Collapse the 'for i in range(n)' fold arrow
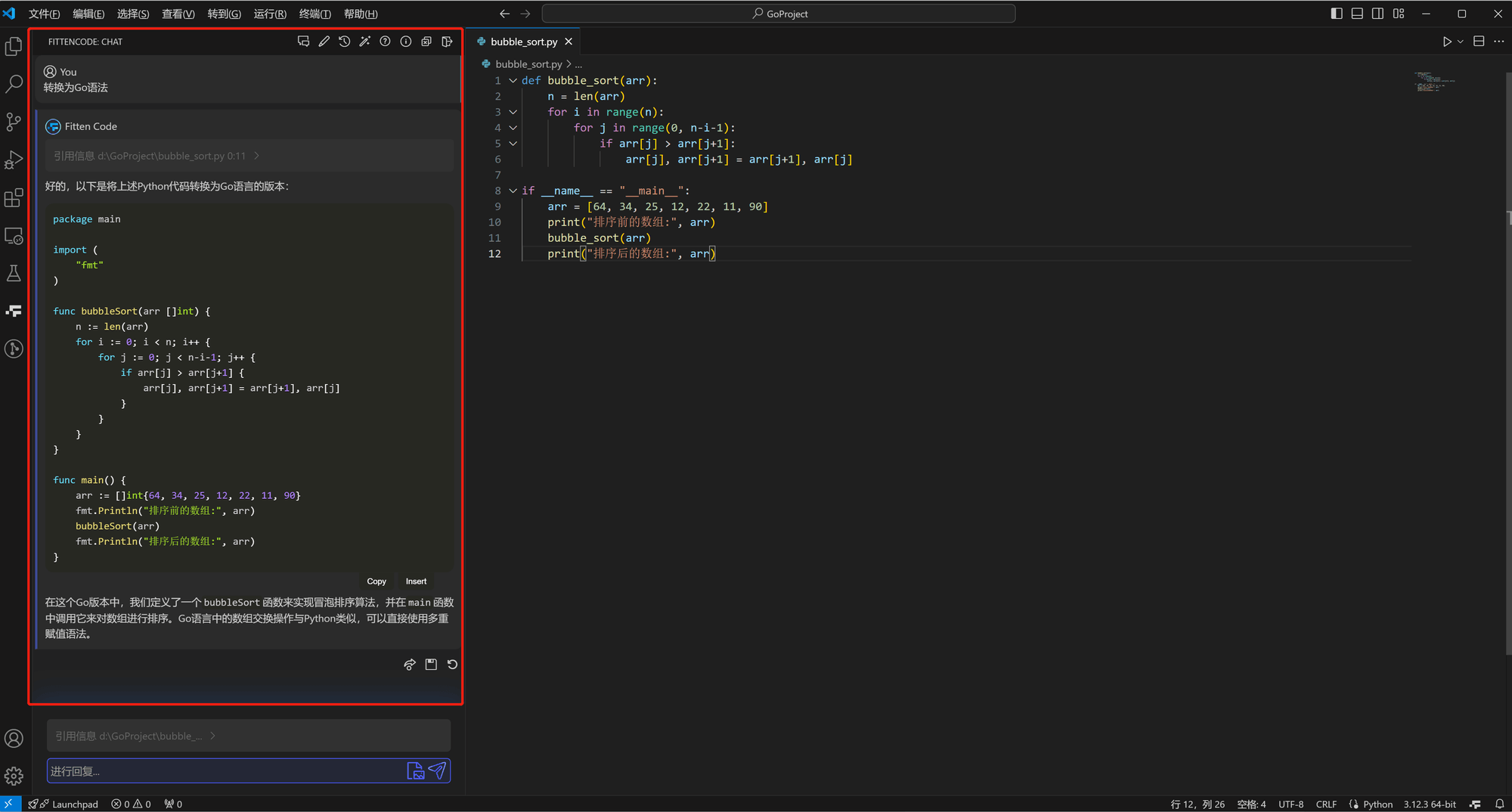The image size is (1512, 812). pyautogui.click(x=513, y=112)
